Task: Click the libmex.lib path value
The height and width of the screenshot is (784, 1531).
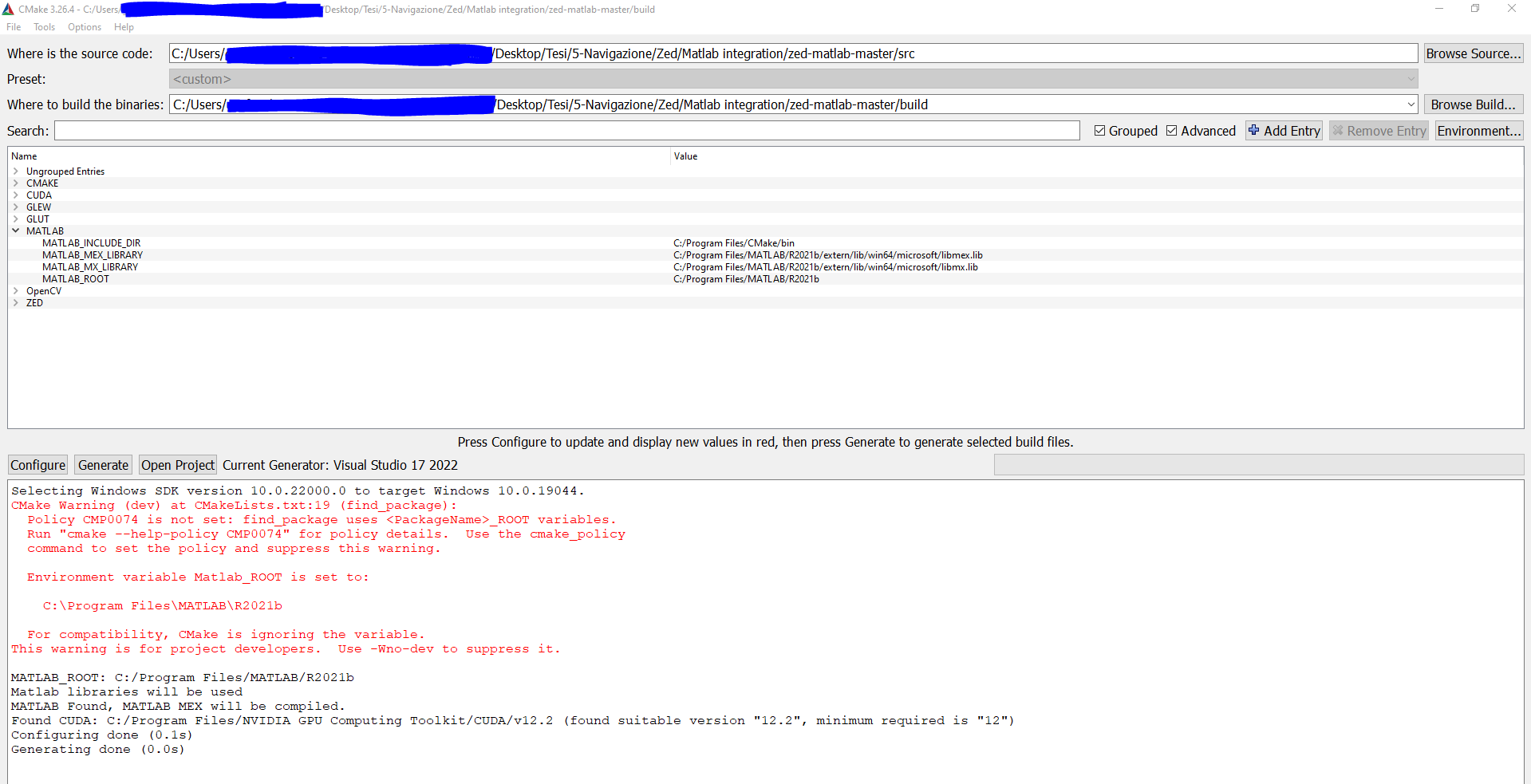Action: pyautogui.click(x=828, y=255)
